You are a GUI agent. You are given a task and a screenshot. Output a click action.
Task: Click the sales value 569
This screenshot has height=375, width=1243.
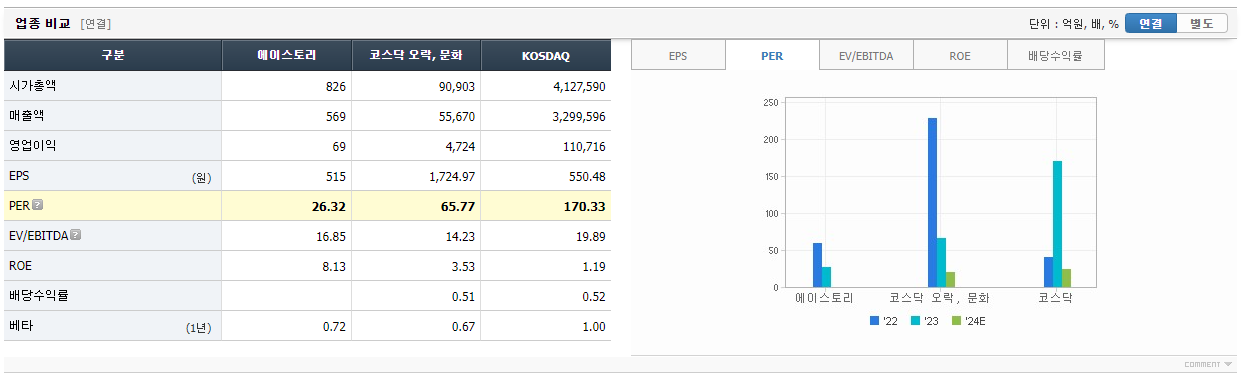(335, 117)
